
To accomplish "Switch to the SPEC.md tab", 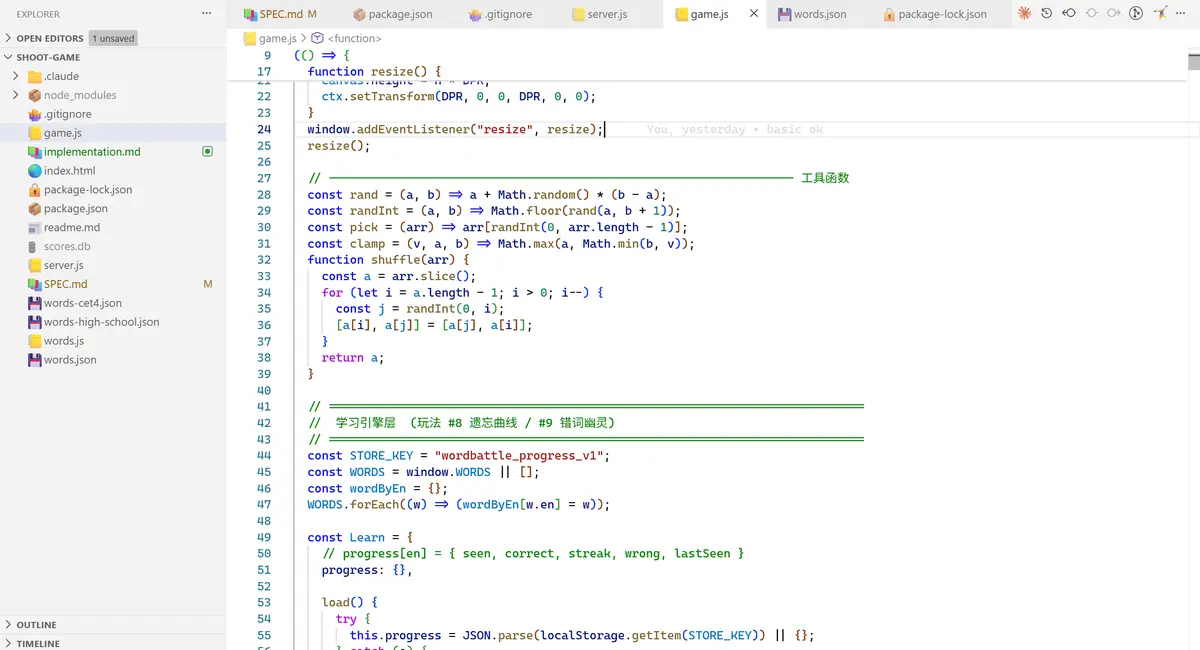I will point(282,14).
